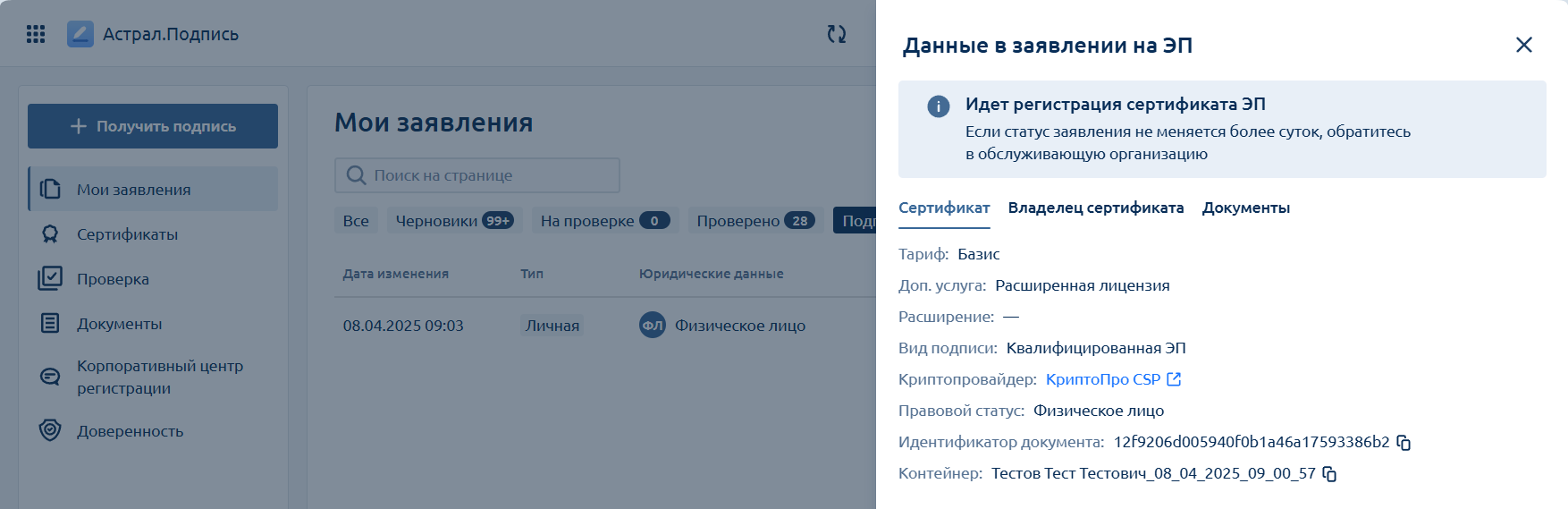Click the Базис tariff value
The image size is (1568, 509).
click(x=979, y=254)
